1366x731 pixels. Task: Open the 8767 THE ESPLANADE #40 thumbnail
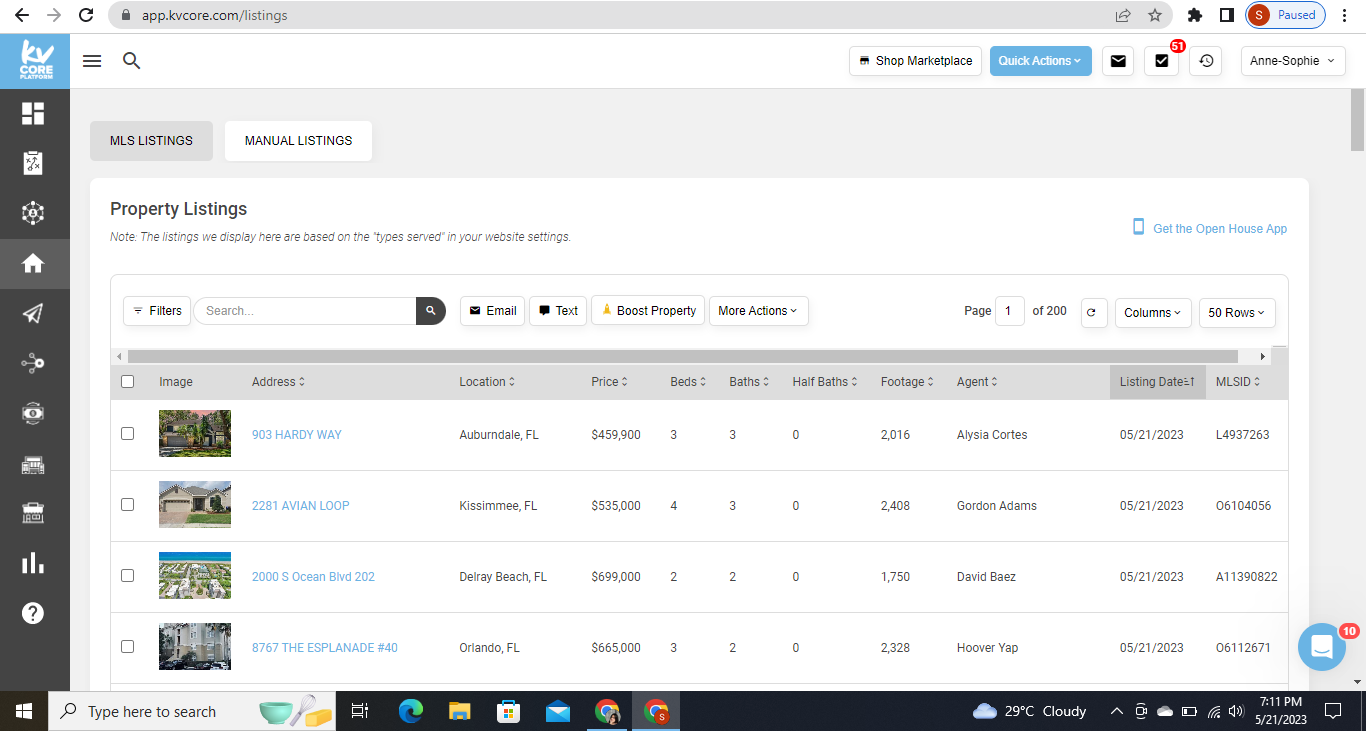click(x=195, y=647)
